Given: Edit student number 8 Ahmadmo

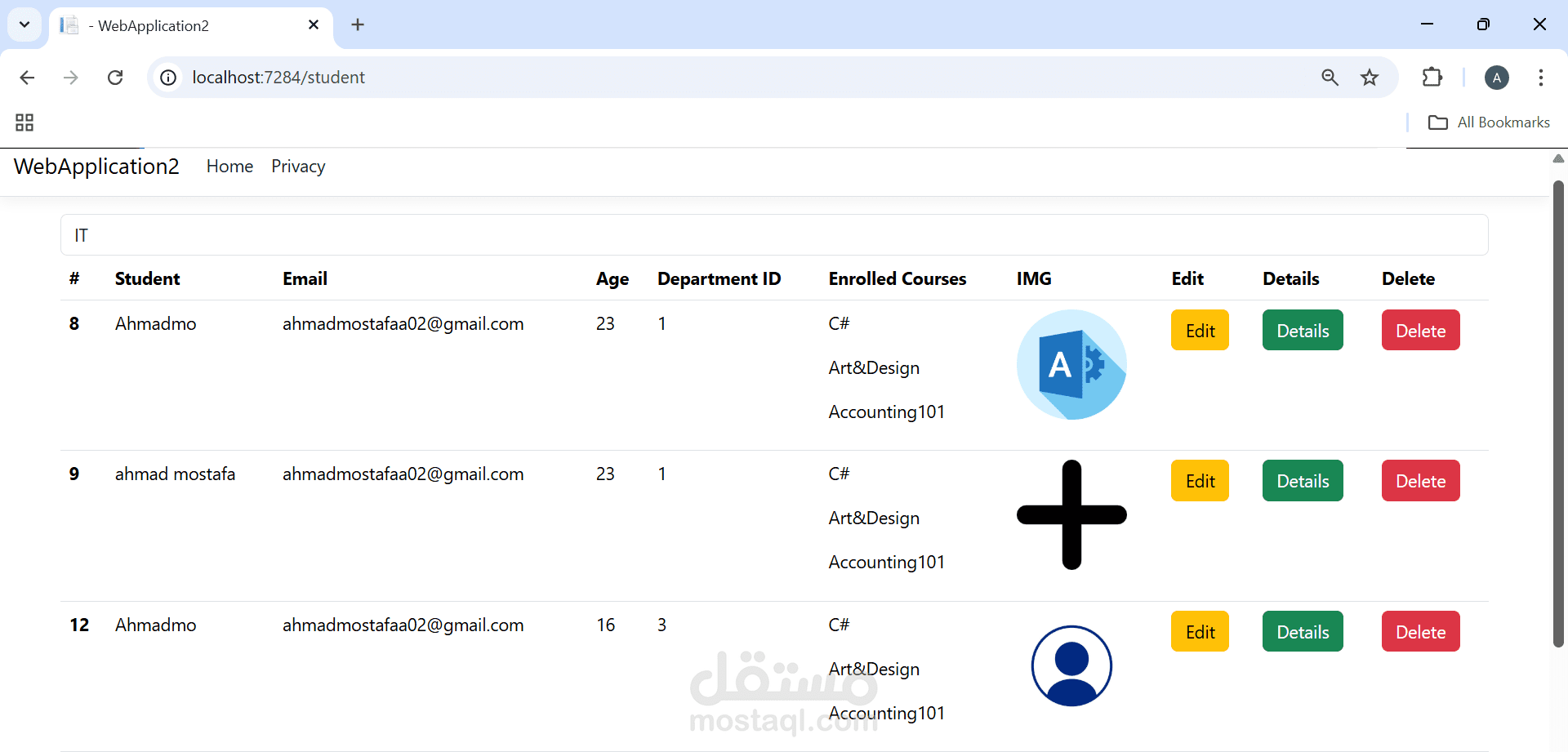Looking at the screenshot, I should pyautogui.click(x=1200, y=331).
